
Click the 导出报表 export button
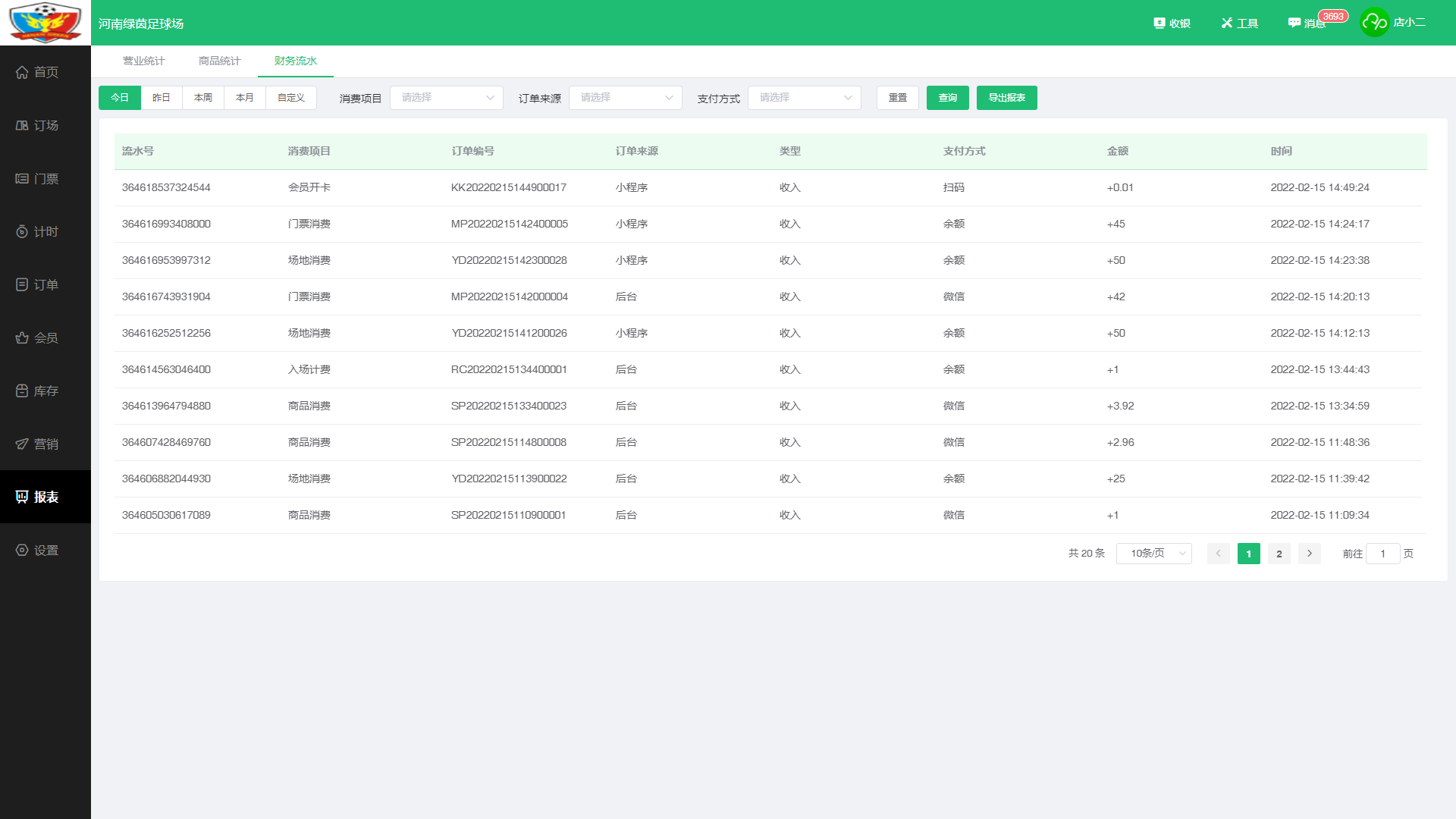tap(1006, 98)
